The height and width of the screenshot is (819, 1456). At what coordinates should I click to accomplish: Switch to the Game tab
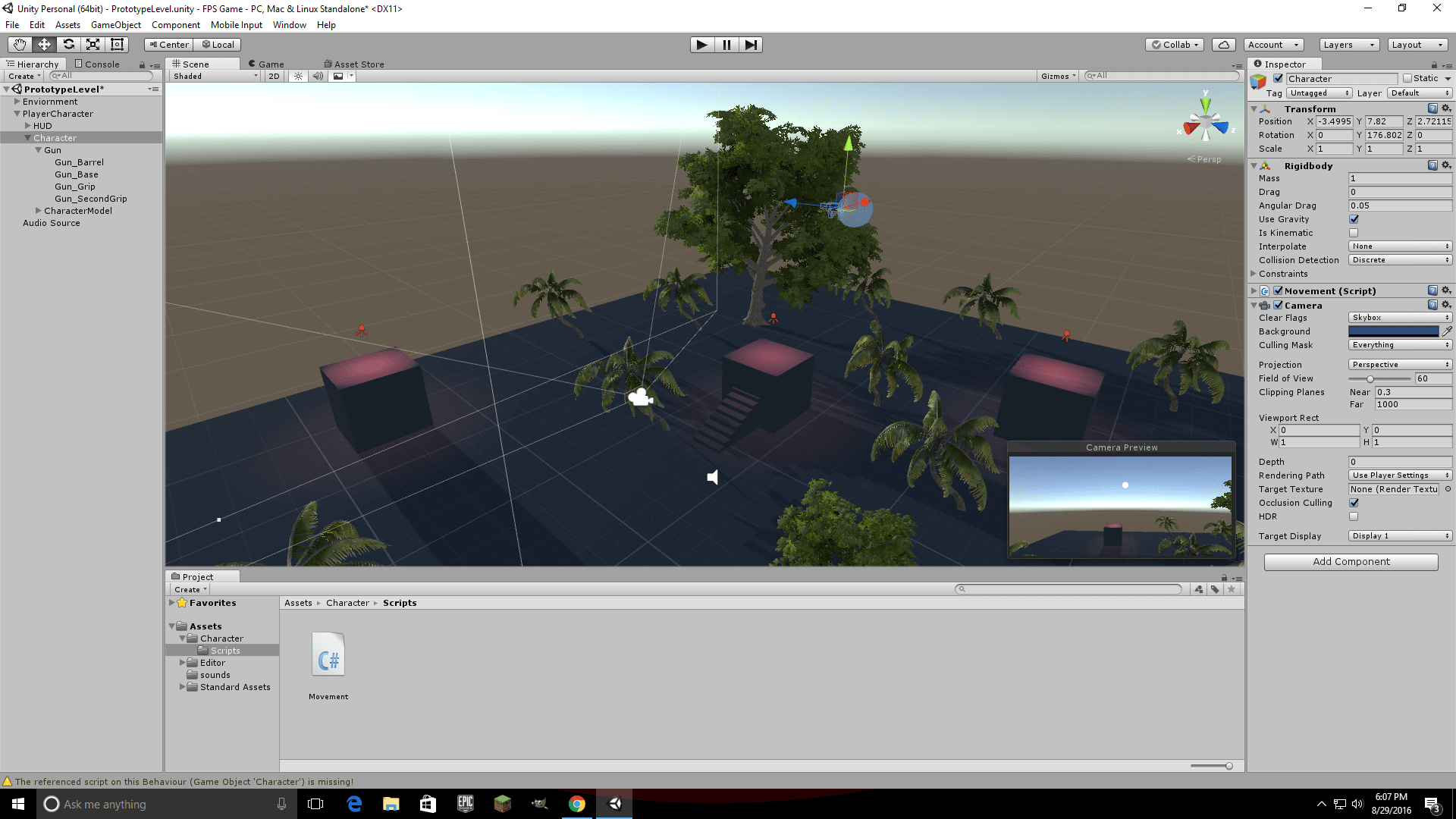click(266, 64)
